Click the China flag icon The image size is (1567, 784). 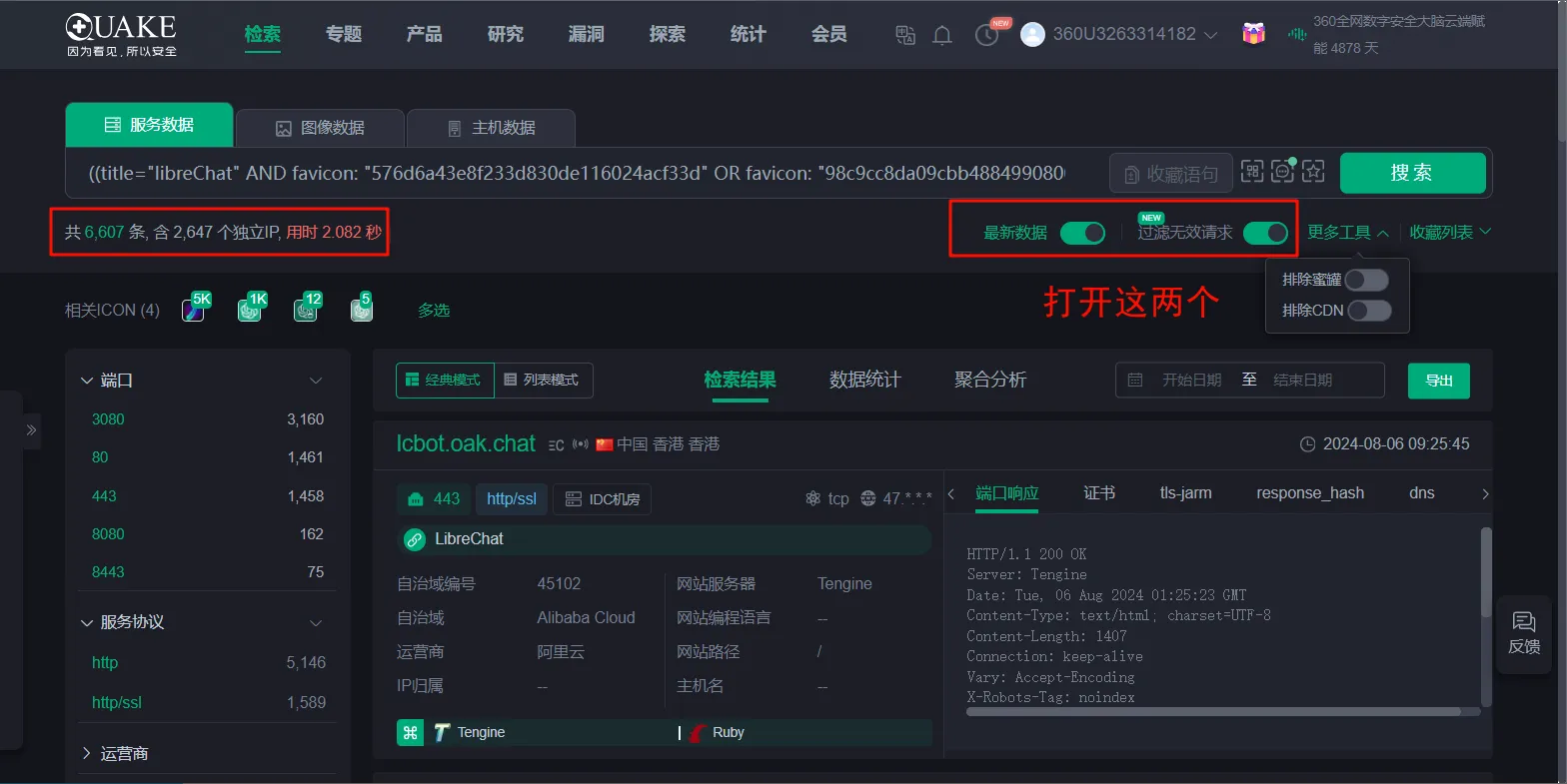[x=605, y=444]
